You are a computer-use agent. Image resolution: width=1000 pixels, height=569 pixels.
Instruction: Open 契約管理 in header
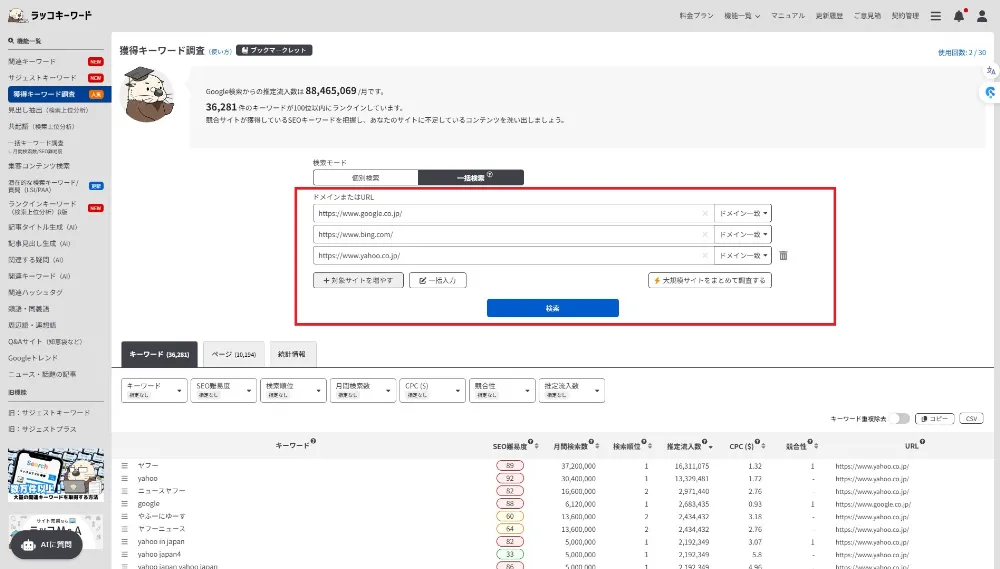905,16
